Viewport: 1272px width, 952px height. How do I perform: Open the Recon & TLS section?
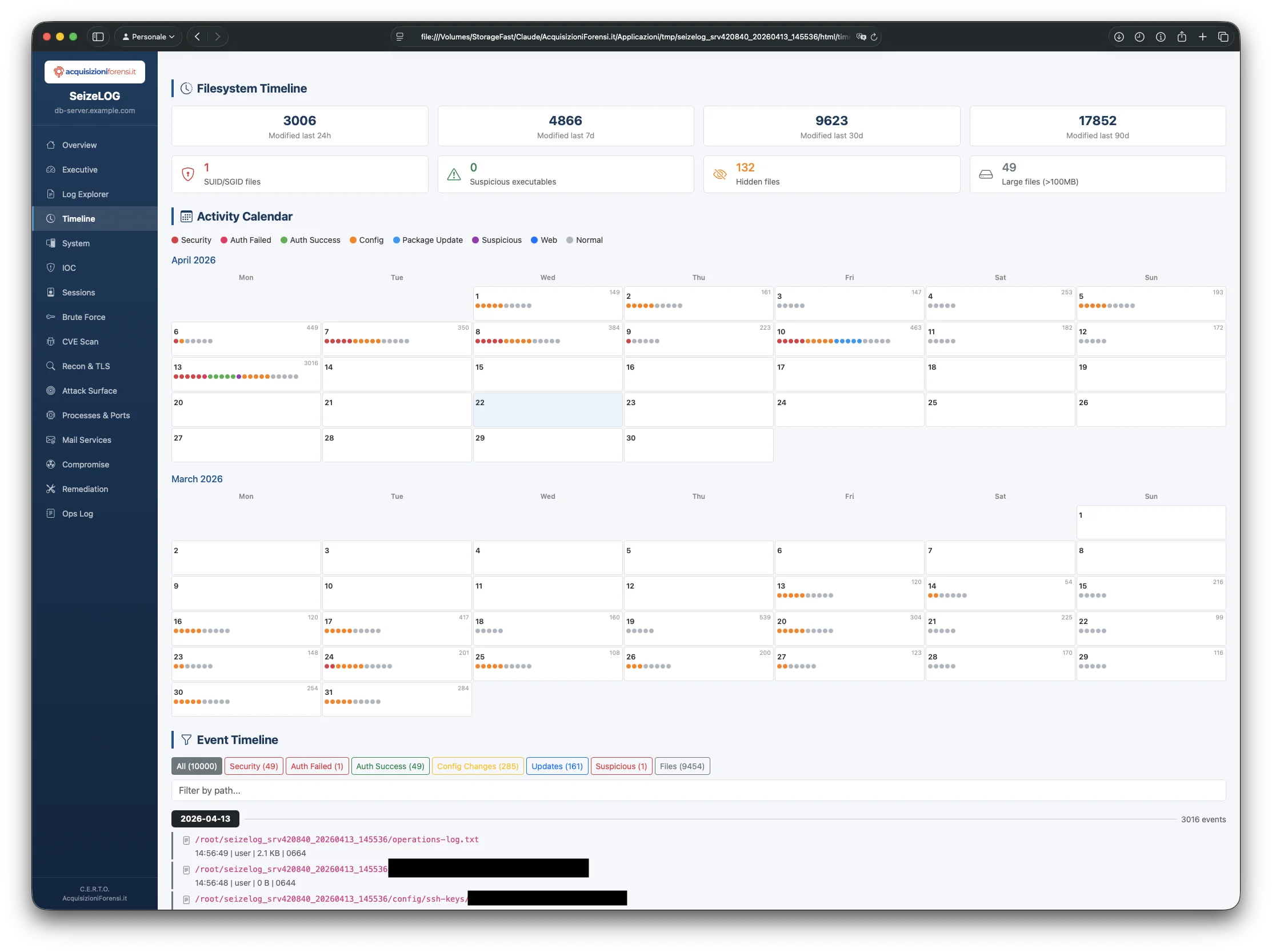(x=86, y=366)
